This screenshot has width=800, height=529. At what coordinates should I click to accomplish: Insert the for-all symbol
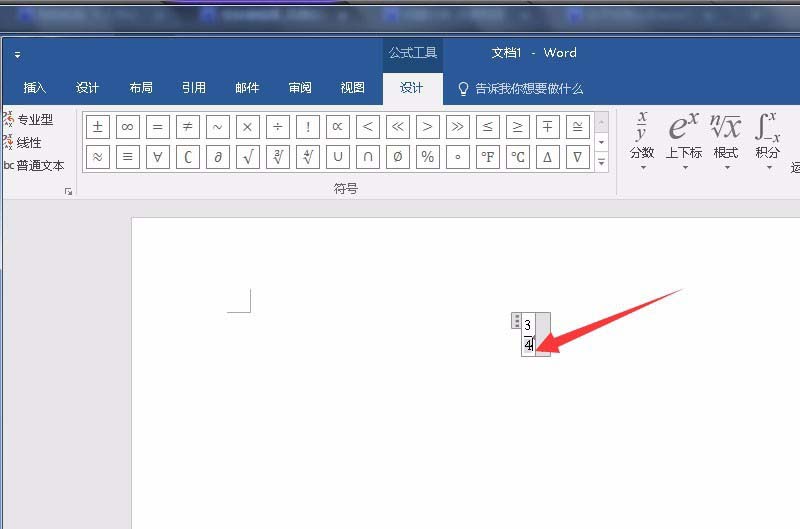158,157
